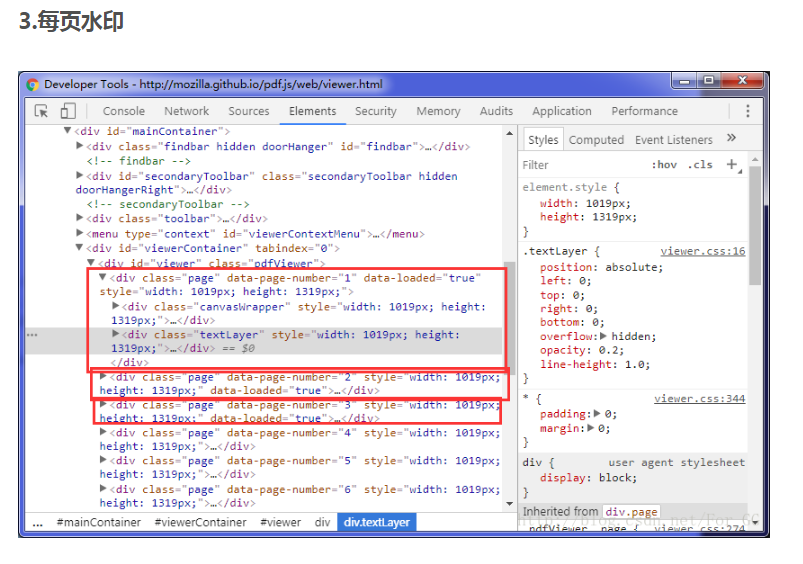Show more Styles pane tabs with chevron
Screen dimensions: 803x564
(731, 137)
